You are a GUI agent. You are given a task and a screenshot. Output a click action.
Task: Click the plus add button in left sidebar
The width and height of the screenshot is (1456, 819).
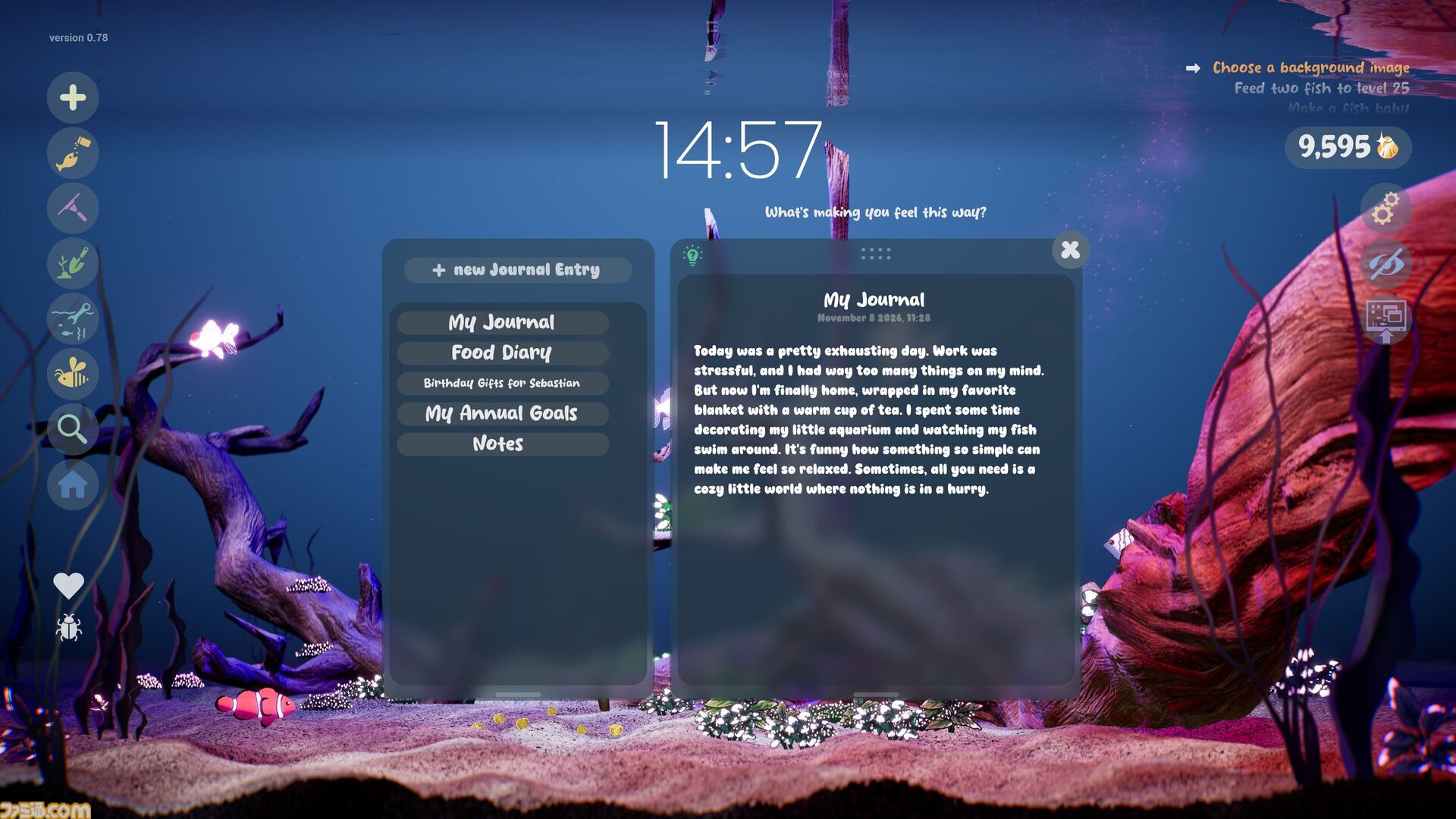(x=73, y=97)
